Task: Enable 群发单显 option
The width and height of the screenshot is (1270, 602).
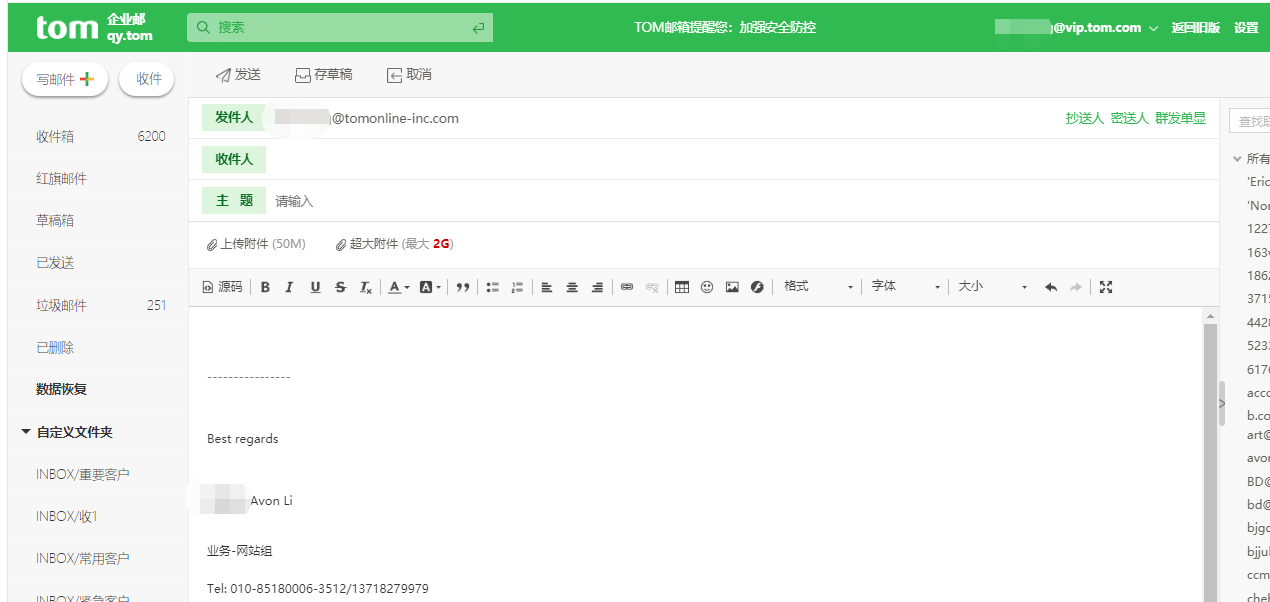Action: point(1180,118)
